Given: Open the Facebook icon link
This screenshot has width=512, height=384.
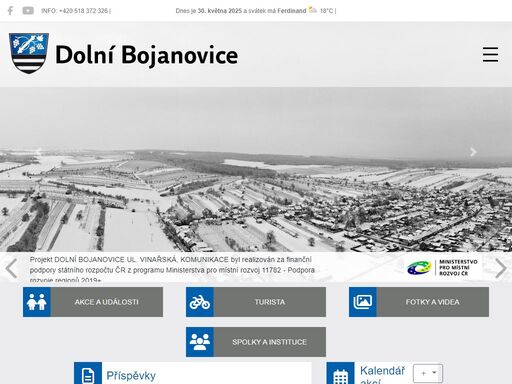Looking at the screenshot, I should [10, 11].
